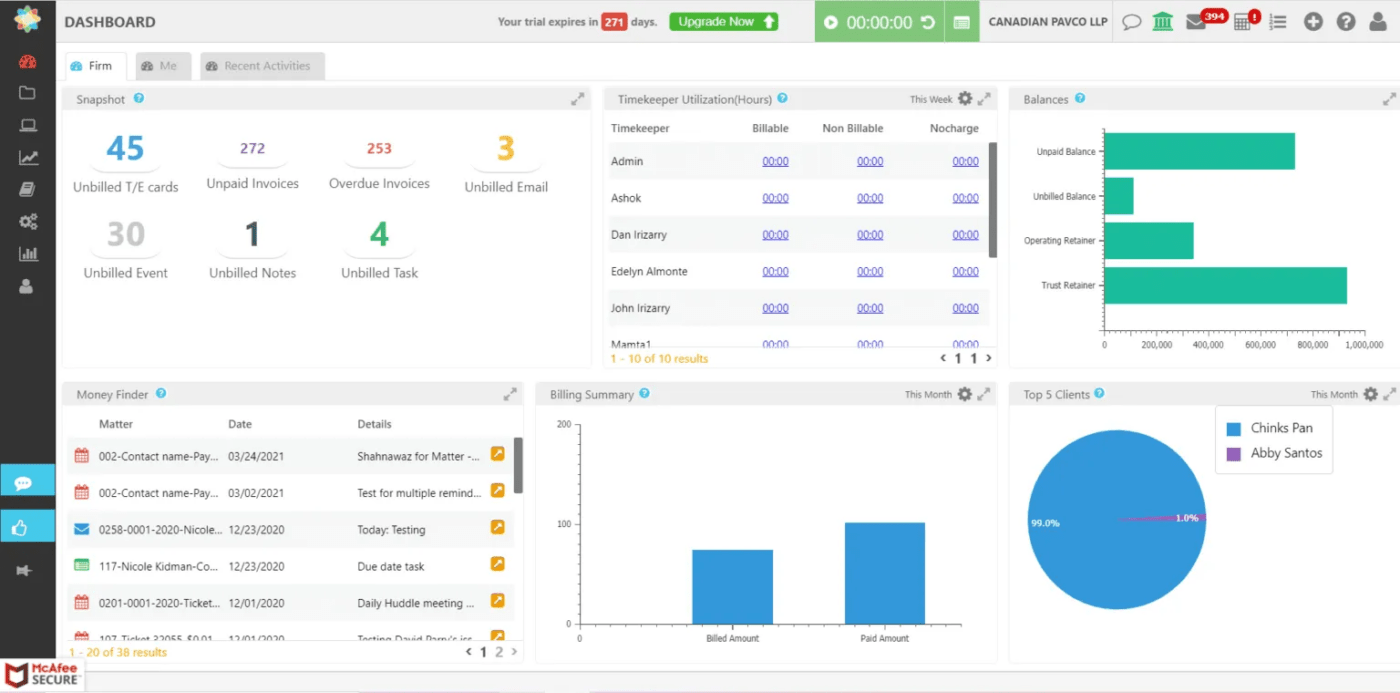Switch to the Me tab
The height and width of the screenshot is (693, 1400).
point(163,66)
